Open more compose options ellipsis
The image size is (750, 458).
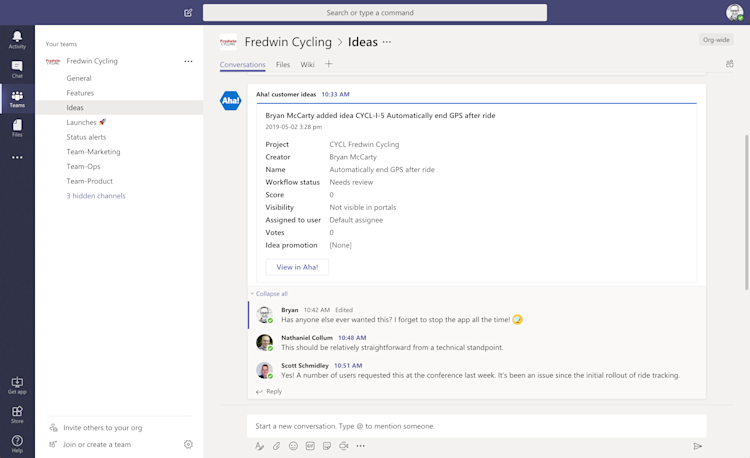tap(361, 446)
